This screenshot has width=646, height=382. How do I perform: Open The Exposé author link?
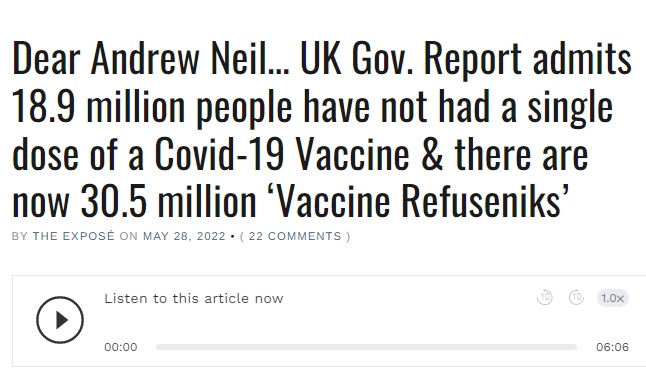pyautogui.click(x=73, y=236)
